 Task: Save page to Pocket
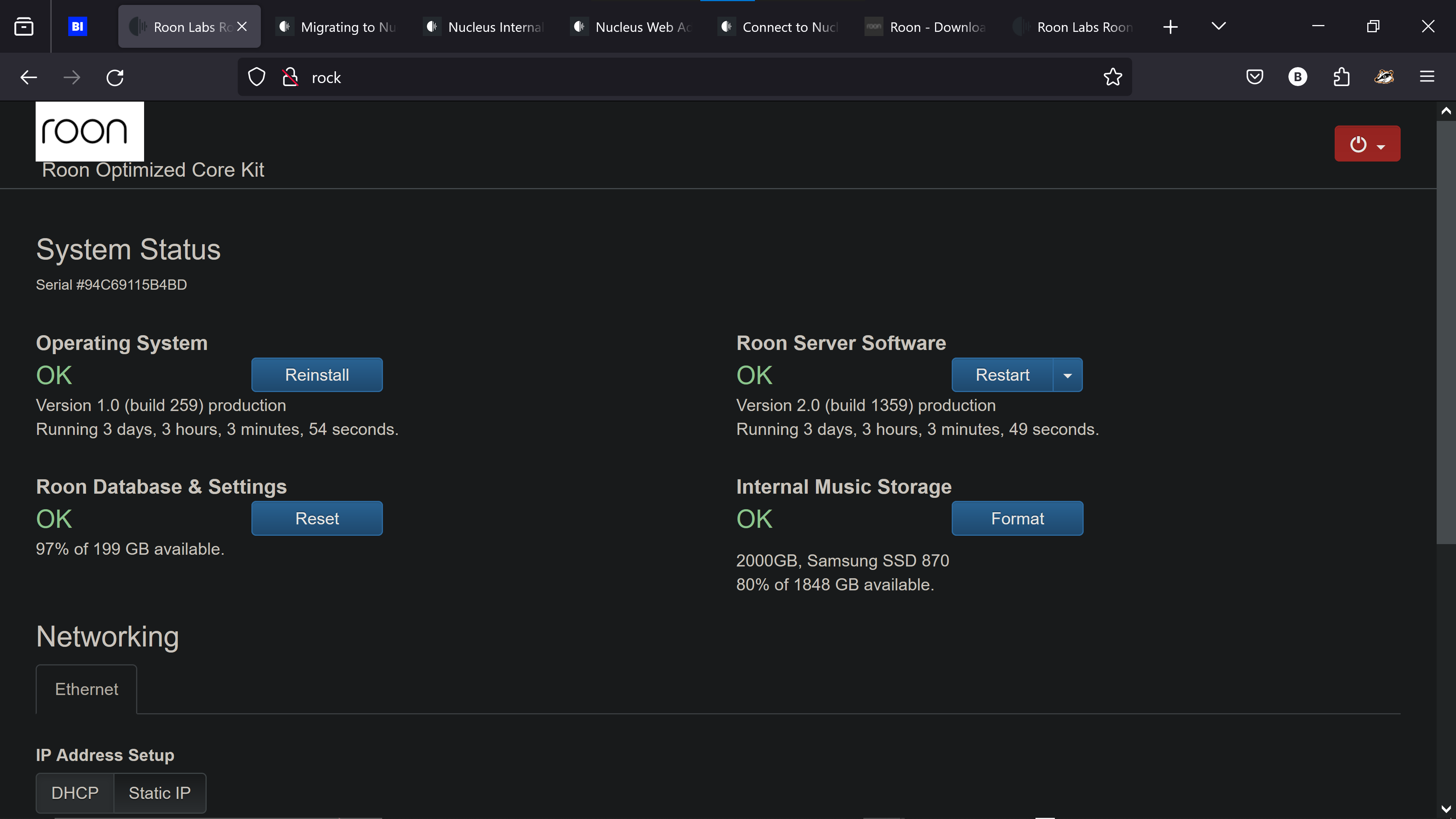1254,77
